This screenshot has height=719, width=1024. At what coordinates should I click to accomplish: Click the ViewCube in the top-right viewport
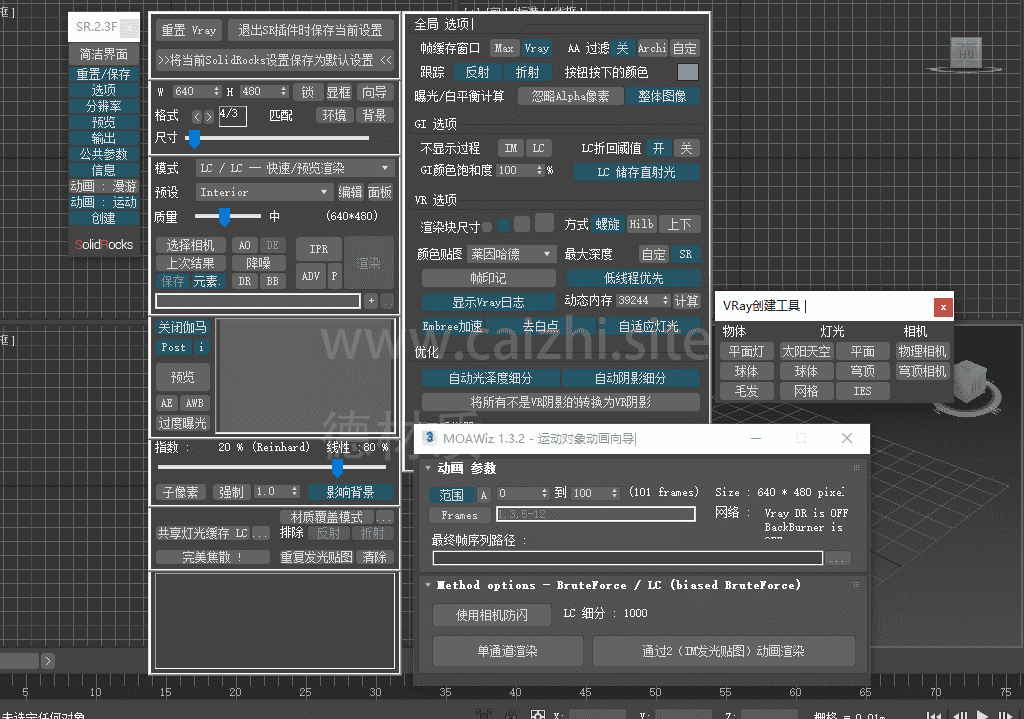pyautogui.click(x=965, y=50)
